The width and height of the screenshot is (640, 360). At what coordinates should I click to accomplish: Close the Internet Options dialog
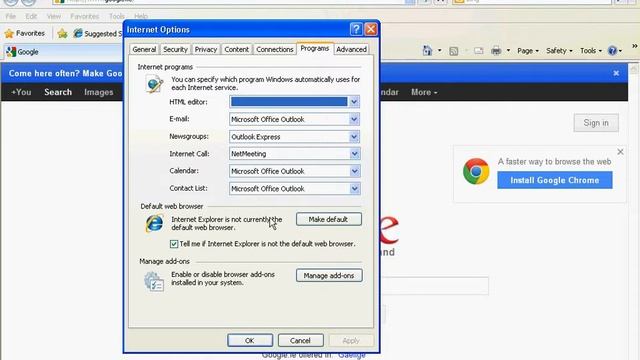tap(371, 29)
